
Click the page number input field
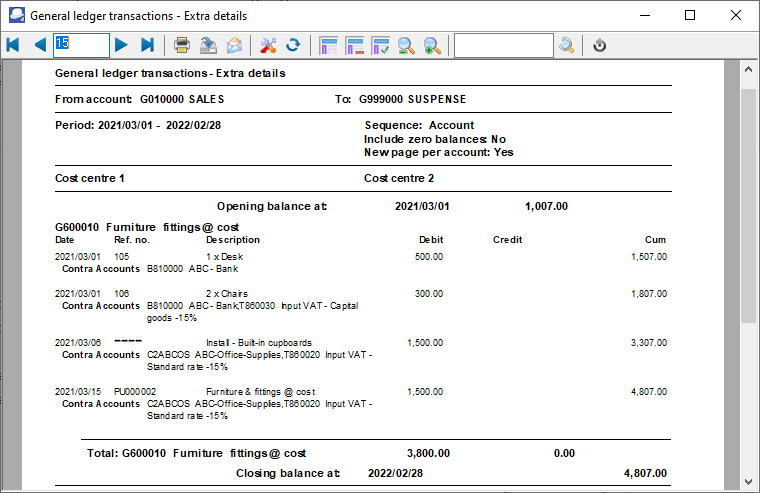point(81,45)
